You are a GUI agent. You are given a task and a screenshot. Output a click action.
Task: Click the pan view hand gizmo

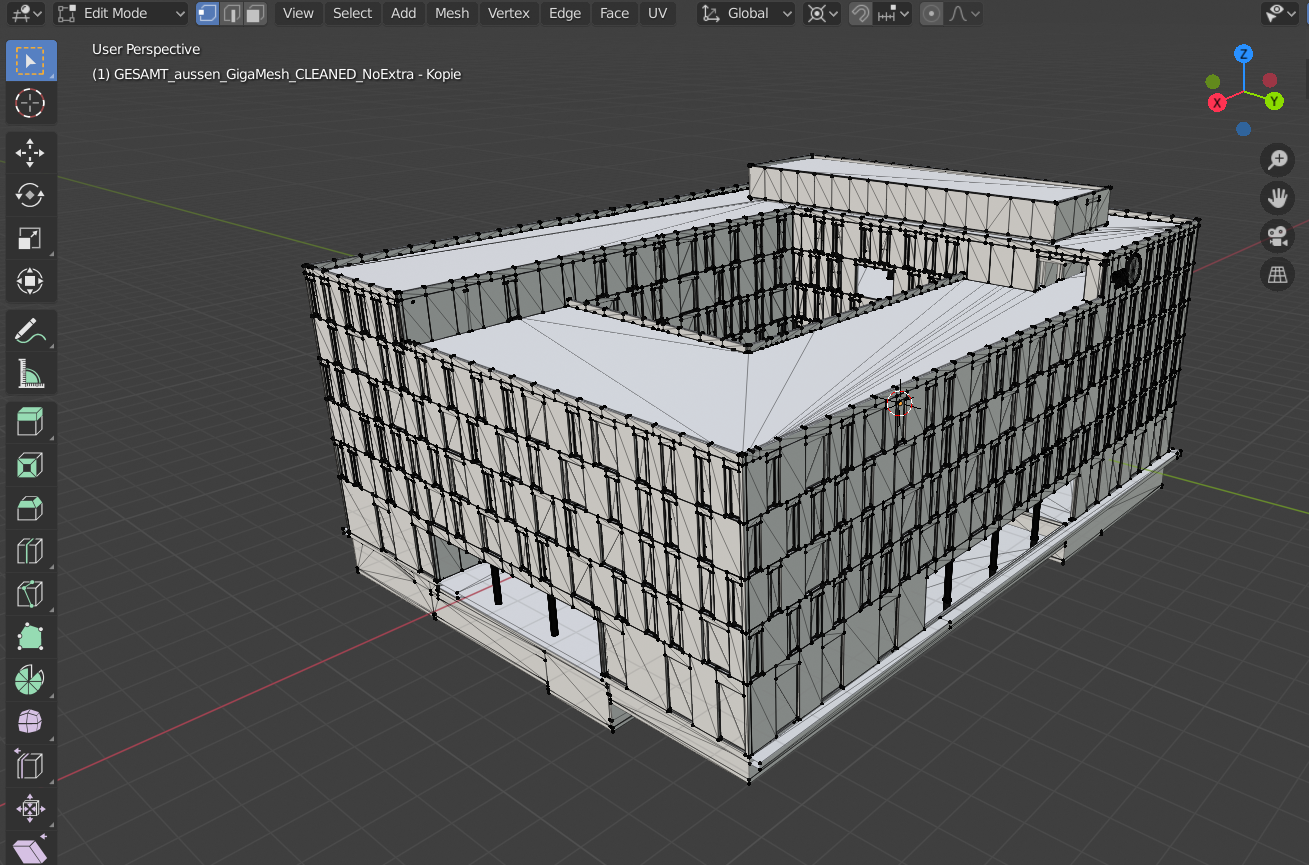(x=1277, y=198)
